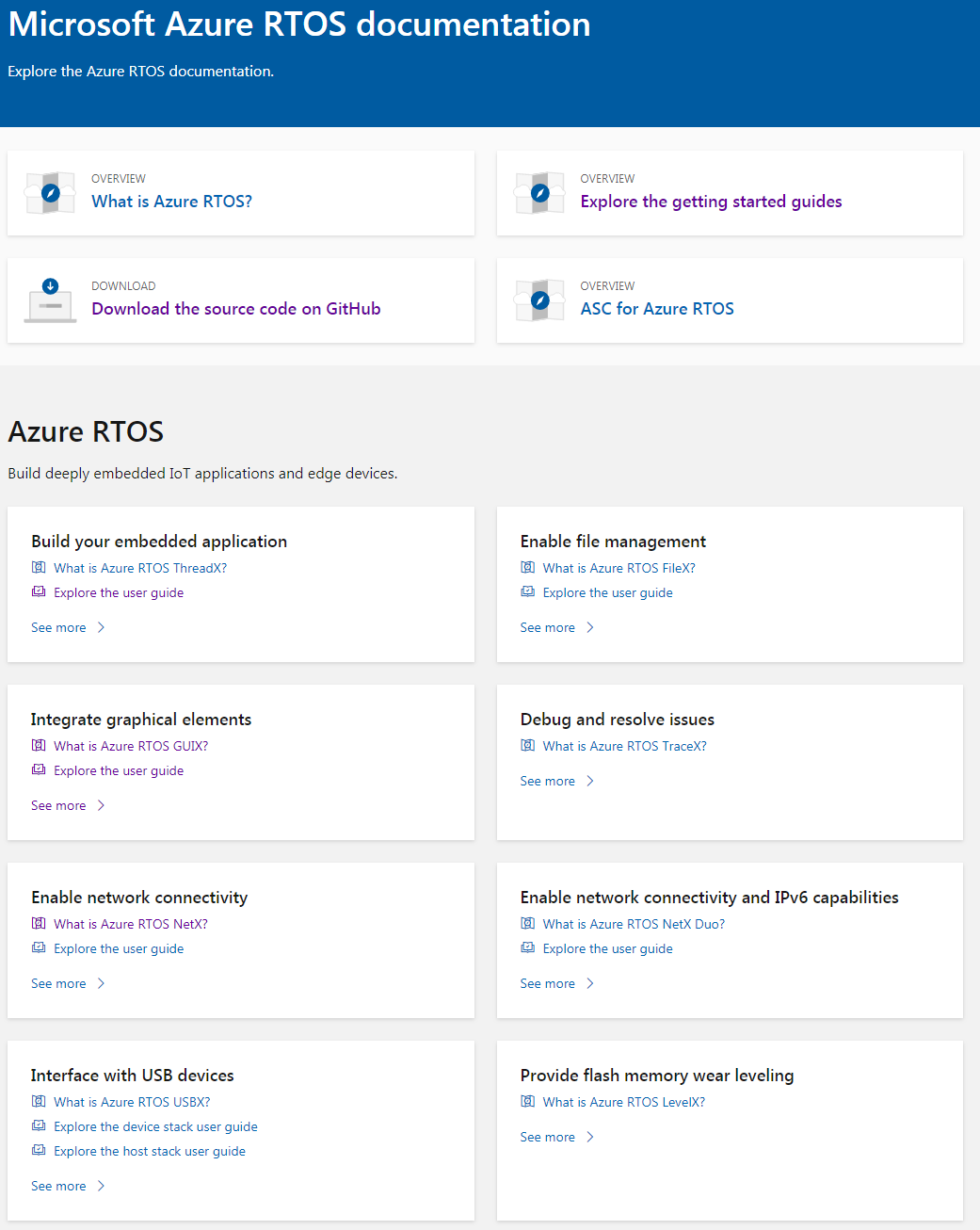Open Explore the getting started guides link
This screenshot has width=980, height=1230.
[711, 202]
